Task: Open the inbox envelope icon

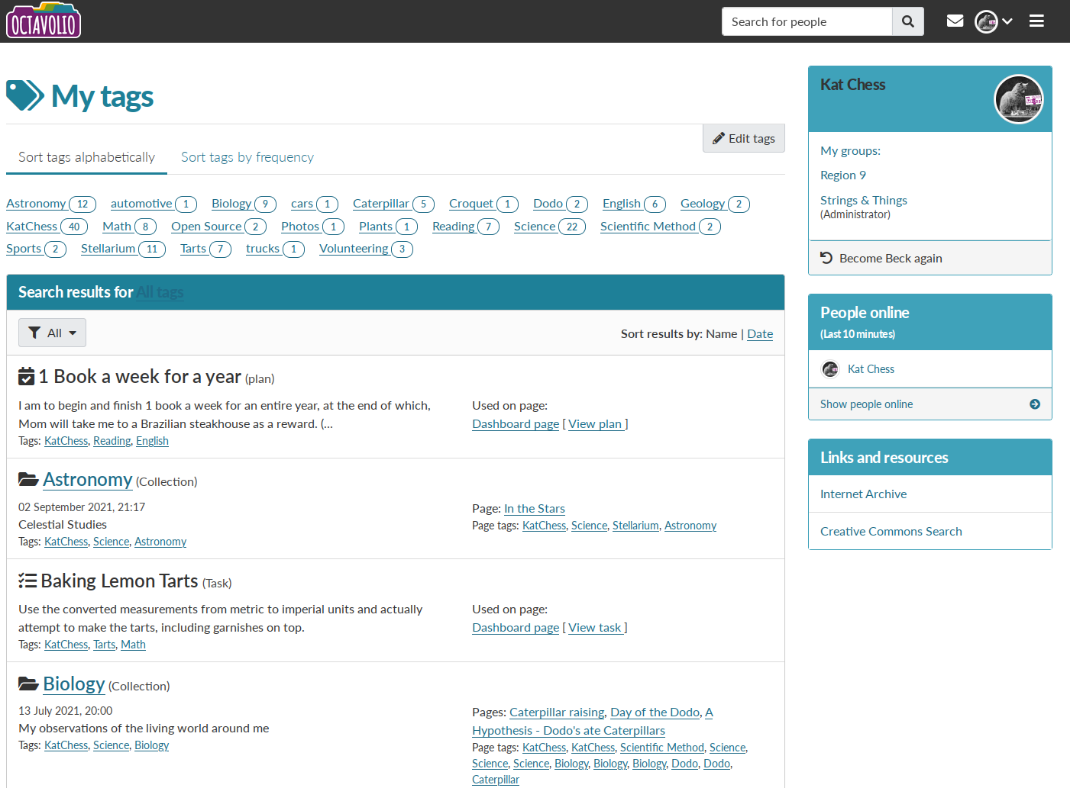Action: click(x=955, y=22)
